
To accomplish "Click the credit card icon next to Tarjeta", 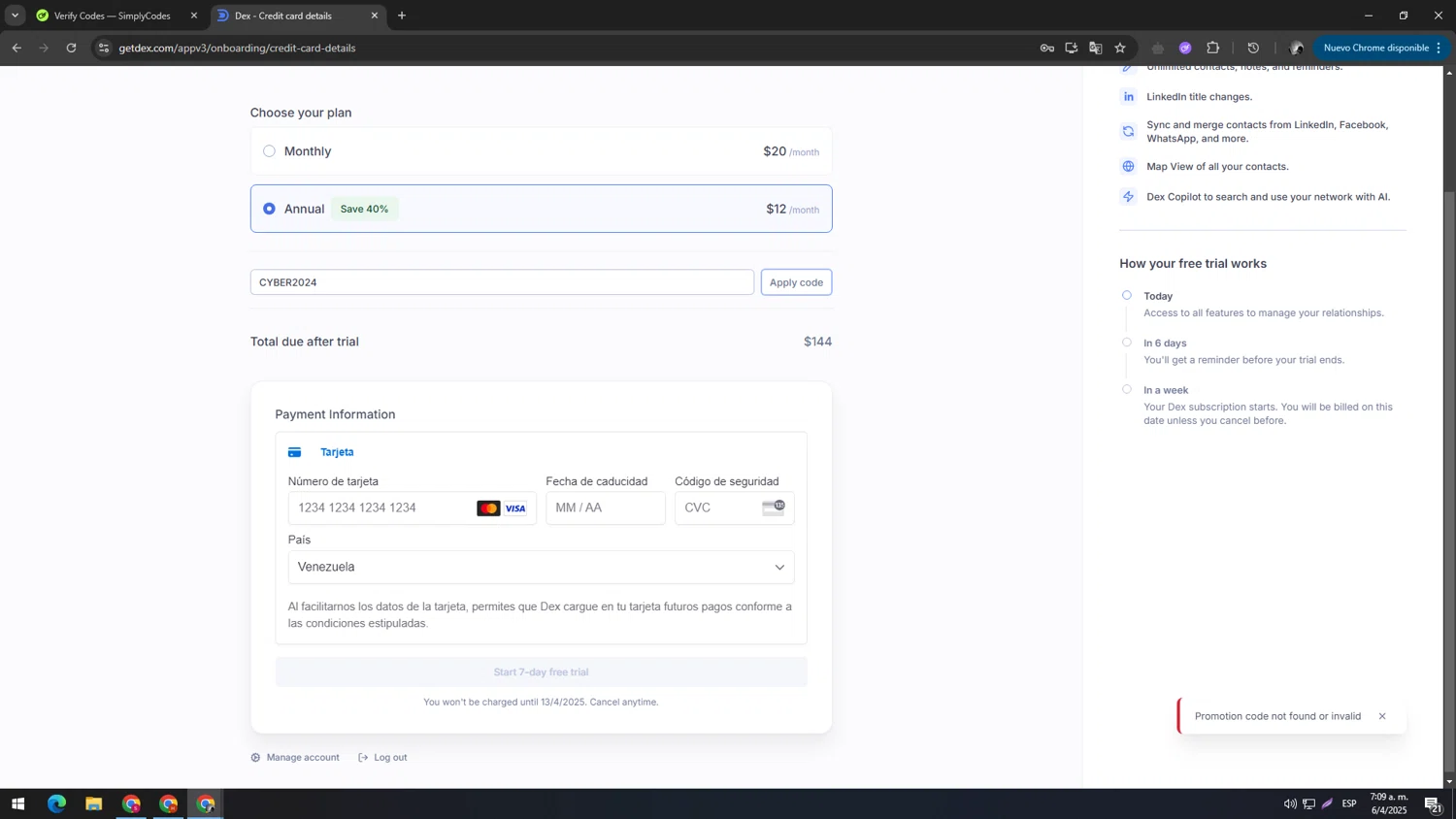I will [x=294, y=452].
